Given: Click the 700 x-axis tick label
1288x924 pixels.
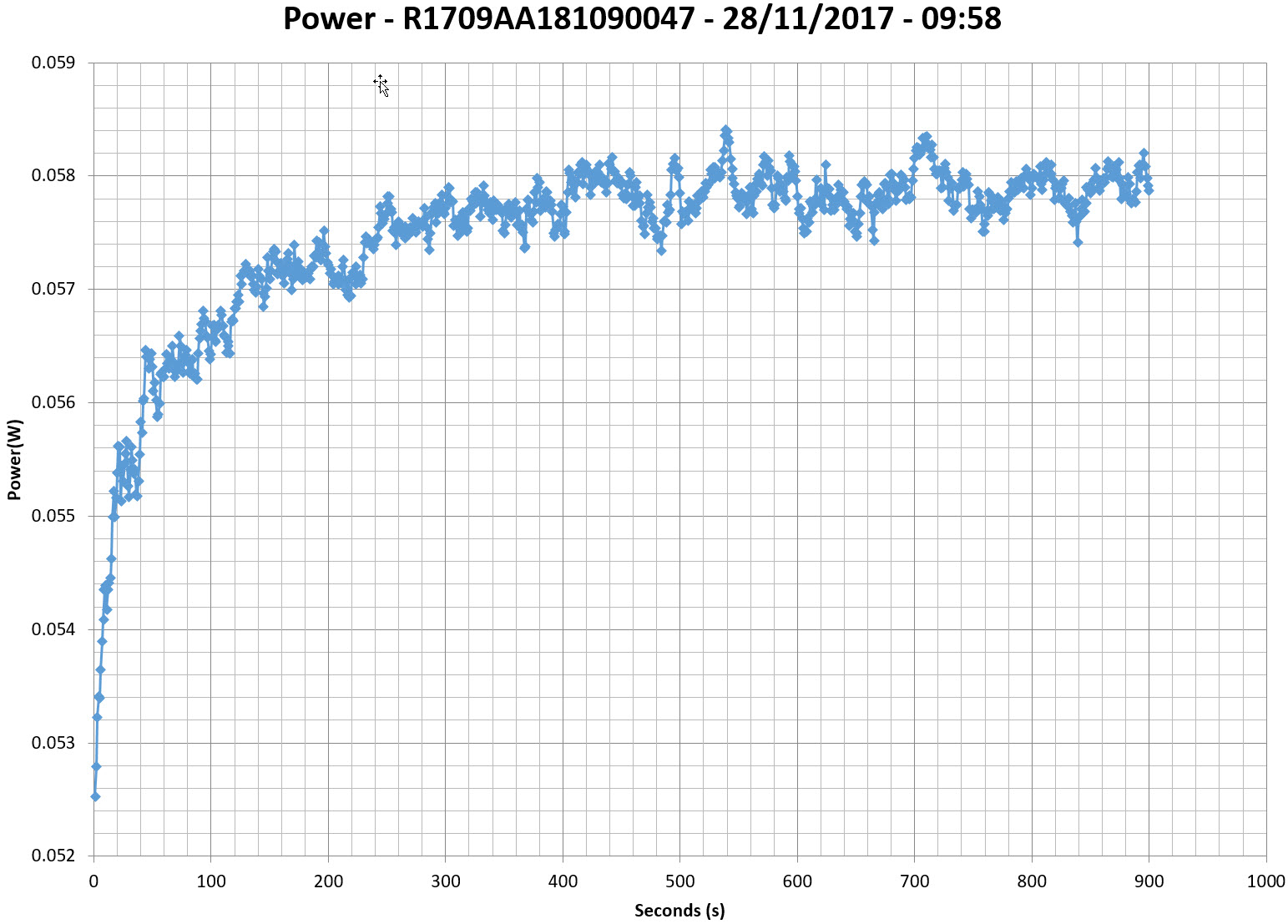Looking at the screenshot, I should click(x=915, y=881).
